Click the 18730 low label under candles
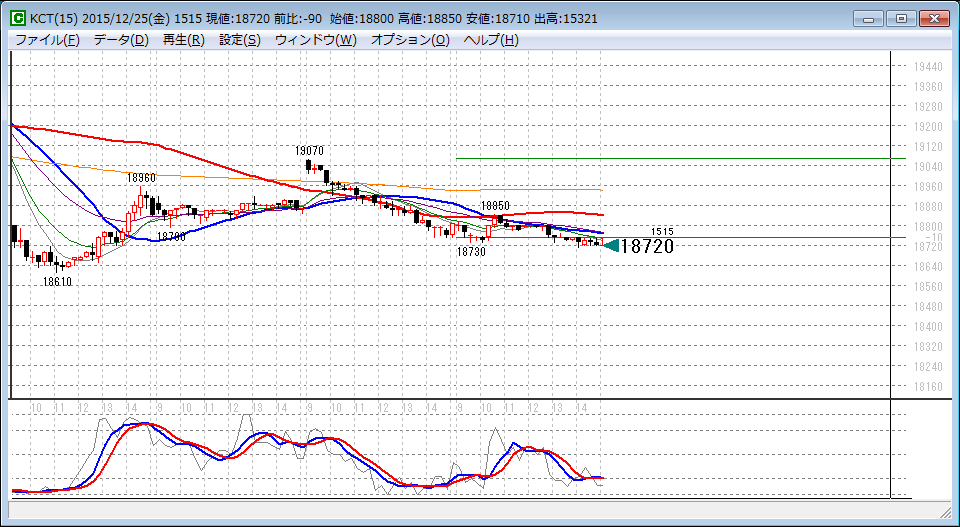 pos(471,252)
